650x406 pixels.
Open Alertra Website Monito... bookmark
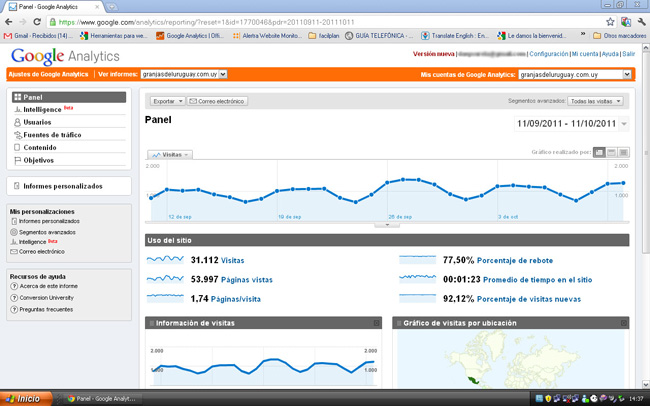tap(267, 36)
